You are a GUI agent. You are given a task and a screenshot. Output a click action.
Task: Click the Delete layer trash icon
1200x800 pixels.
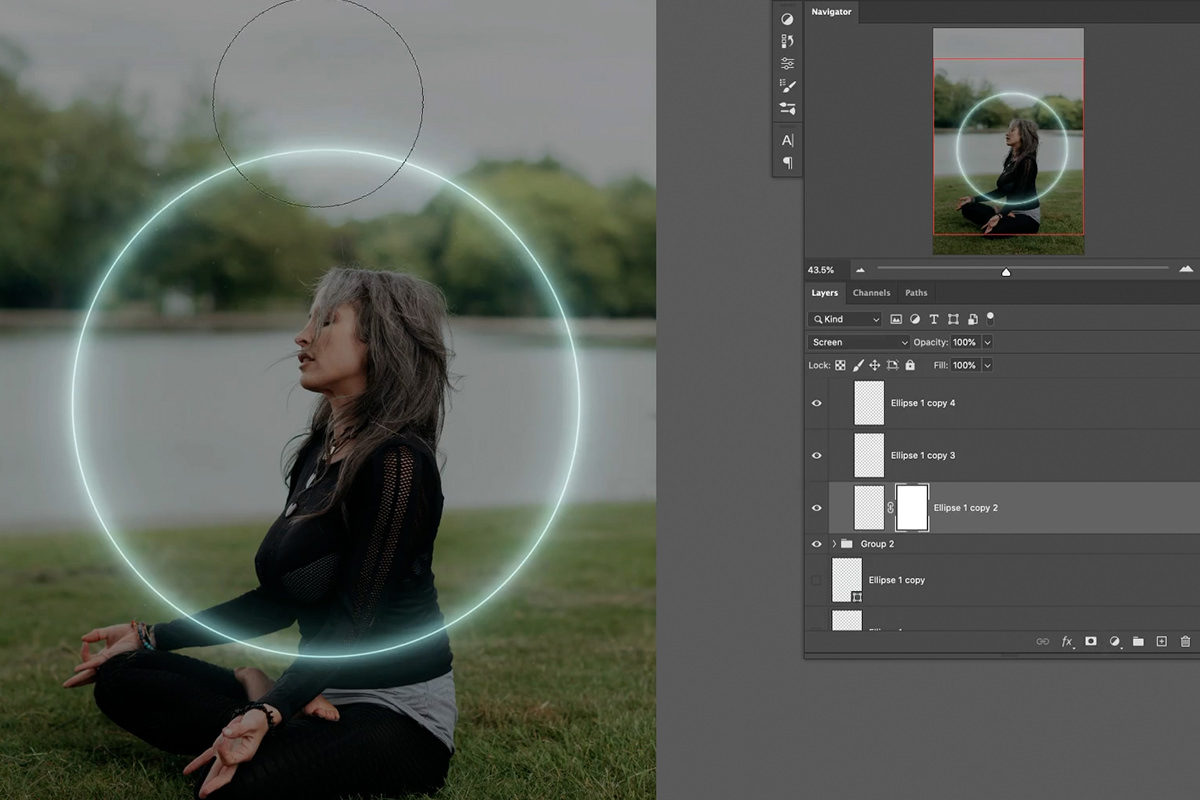(1185, 641)
